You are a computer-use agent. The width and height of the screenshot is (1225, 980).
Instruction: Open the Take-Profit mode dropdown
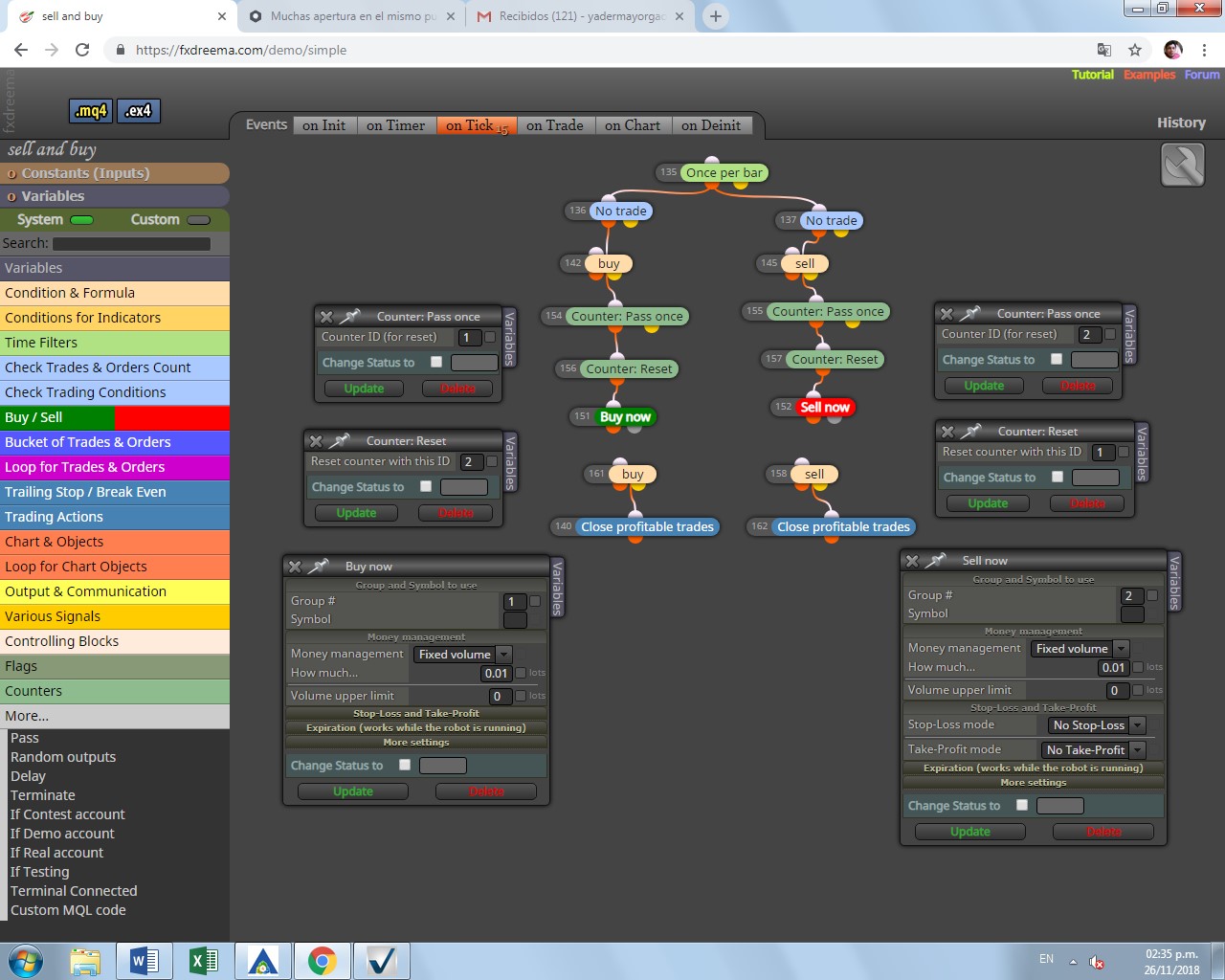[x=1094, y=750]
